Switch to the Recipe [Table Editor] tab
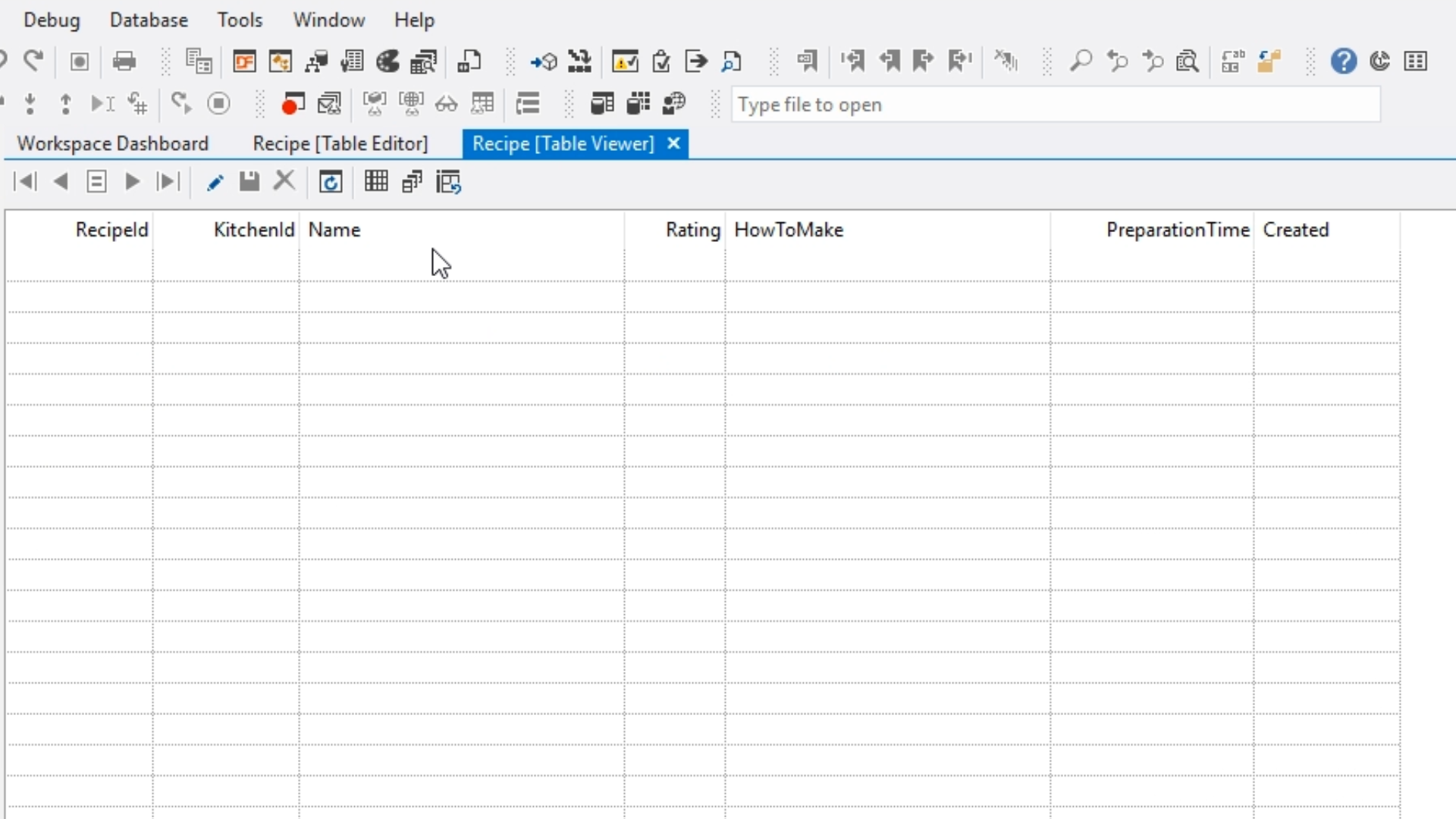 [340, 143]
